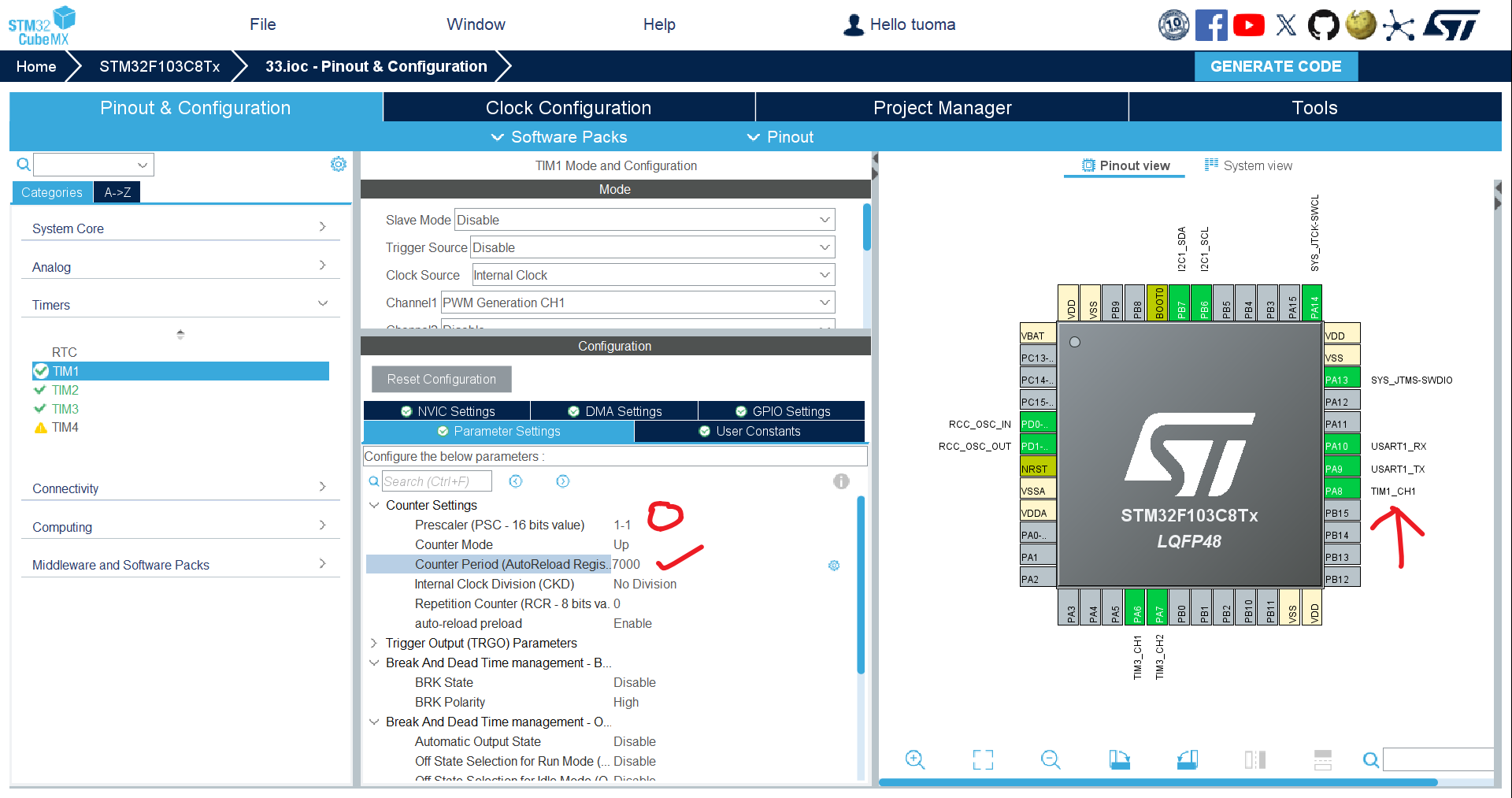Viewport: 1512px width, 798px height.
Task: Open the Facebook icon link
Action: pos(1211,24)
